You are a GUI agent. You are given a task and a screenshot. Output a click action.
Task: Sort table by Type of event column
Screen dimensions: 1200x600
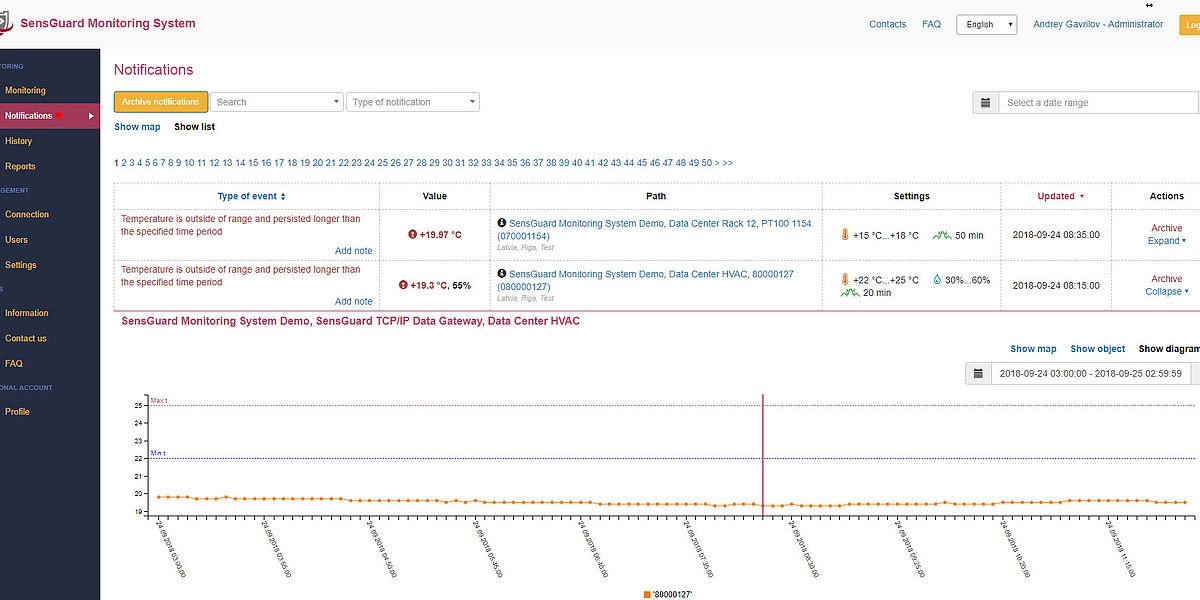(x=251, y=196)
